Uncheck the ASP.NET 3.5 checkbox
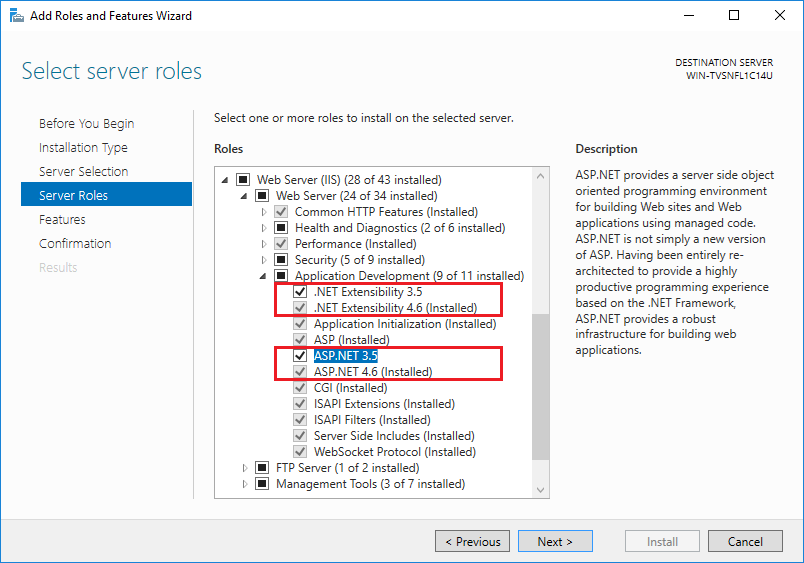Screen dimensions: 804x563 click(300, 356)
